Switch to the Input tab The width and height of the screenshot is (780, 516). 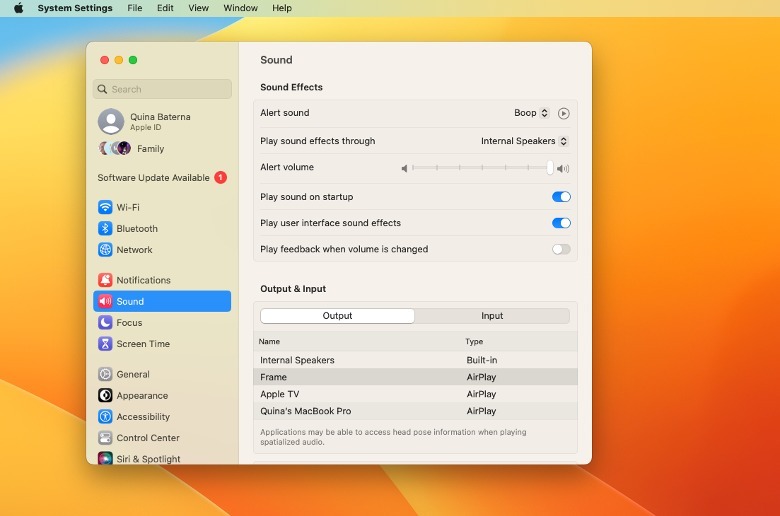492,316
